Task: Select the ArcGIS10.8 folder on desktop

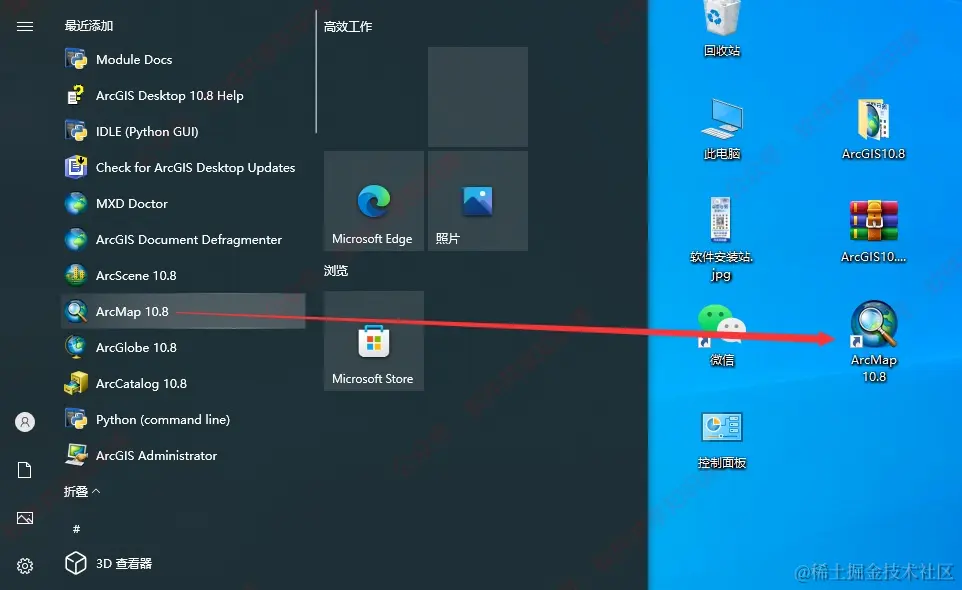Action: (874, 129)
